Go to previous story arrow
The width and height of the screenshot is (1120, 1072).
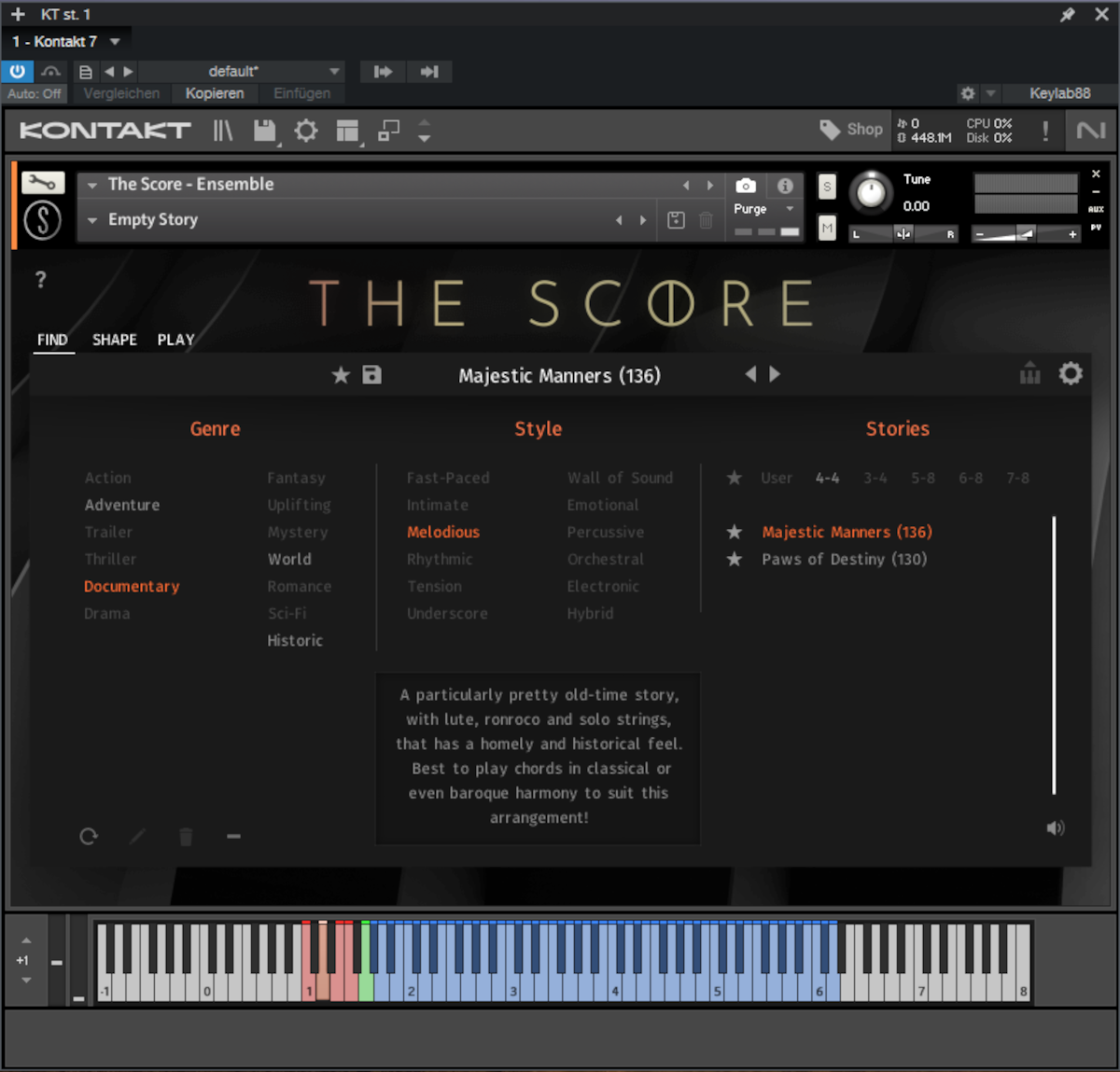click(750, 374)
